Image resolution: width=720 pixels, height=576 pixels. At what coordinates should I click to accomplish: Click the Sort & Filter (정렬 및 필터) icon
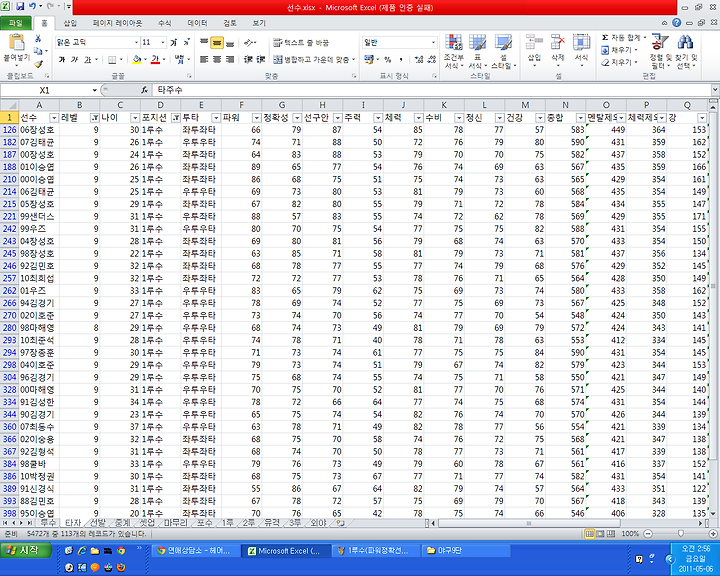660,42
